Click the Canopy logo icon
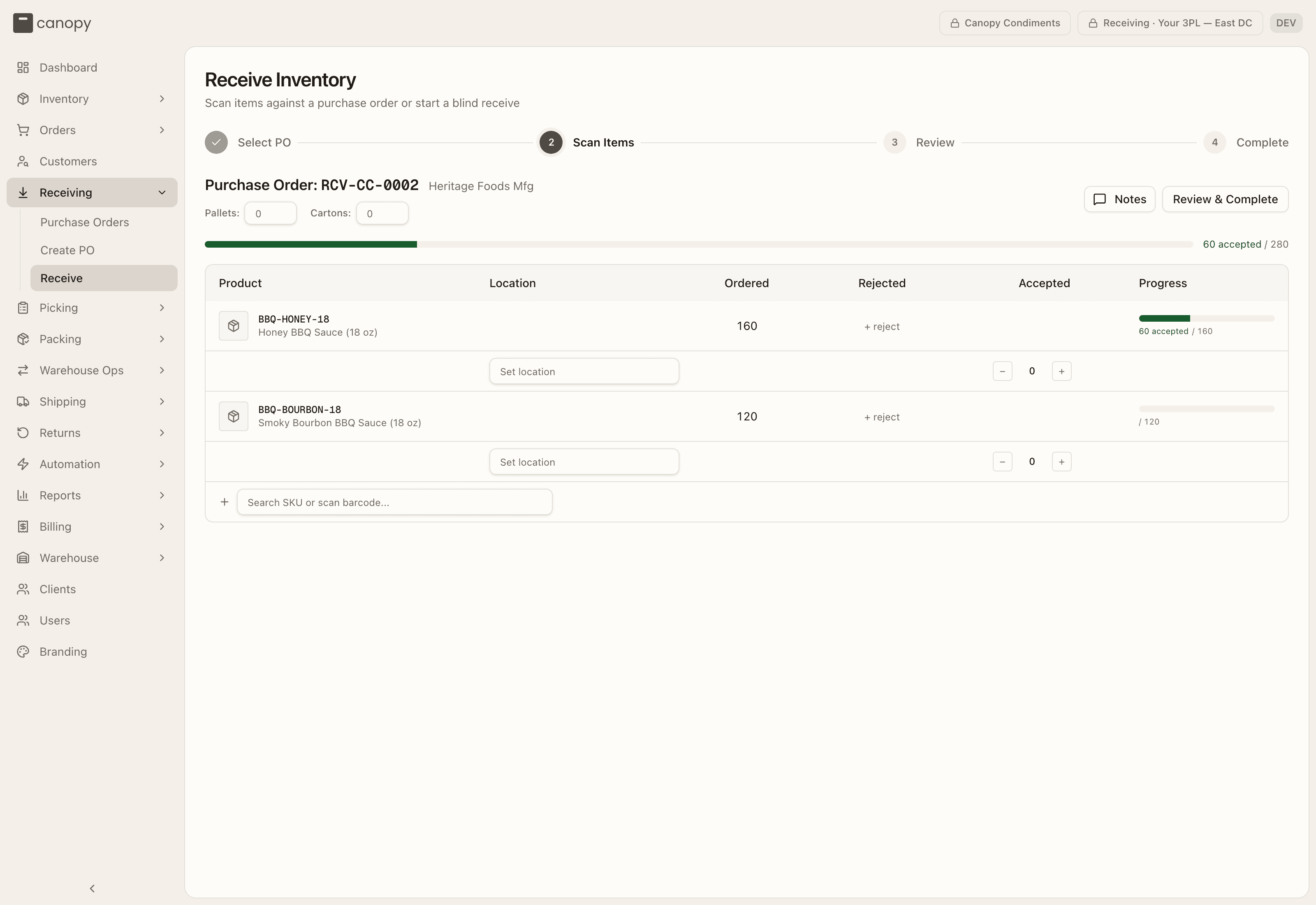The height and width of the screenshot is (905, 1316). coord(23,23)
